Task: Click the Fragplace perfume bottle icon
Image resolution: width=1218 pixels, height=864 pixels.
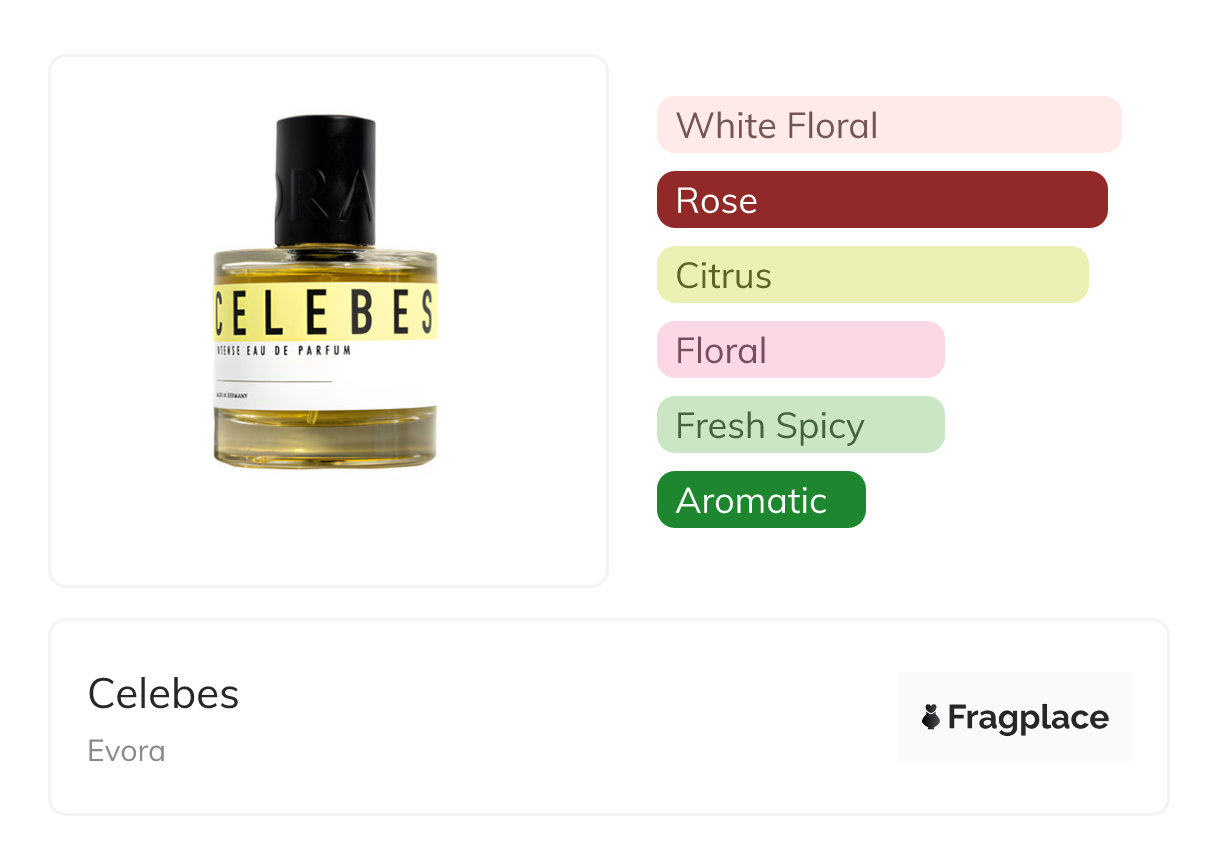Action: point(931,717)
